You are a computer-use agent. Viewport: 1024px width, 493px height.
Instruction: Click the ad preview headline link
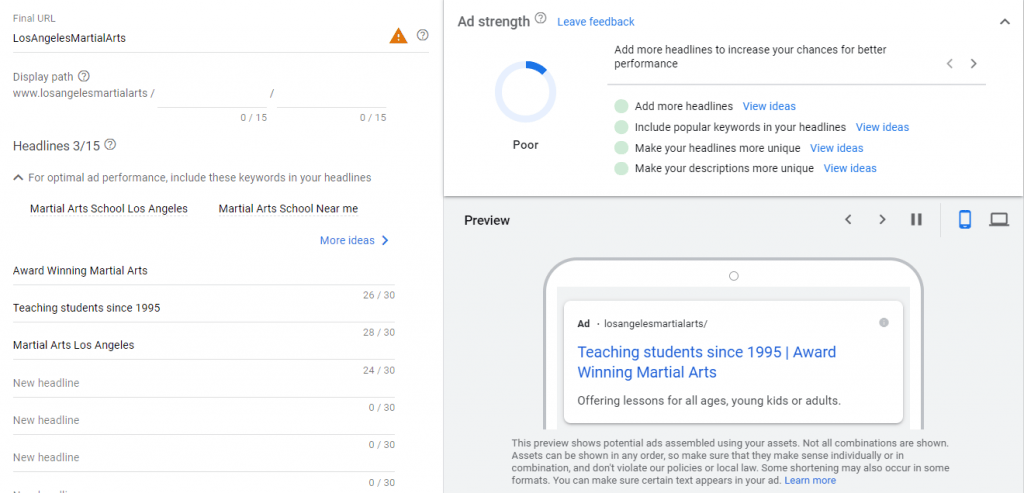707,362
